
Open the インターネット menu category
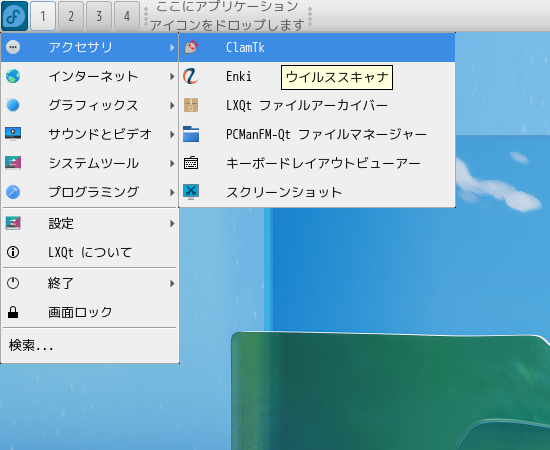tap(90, 76)
